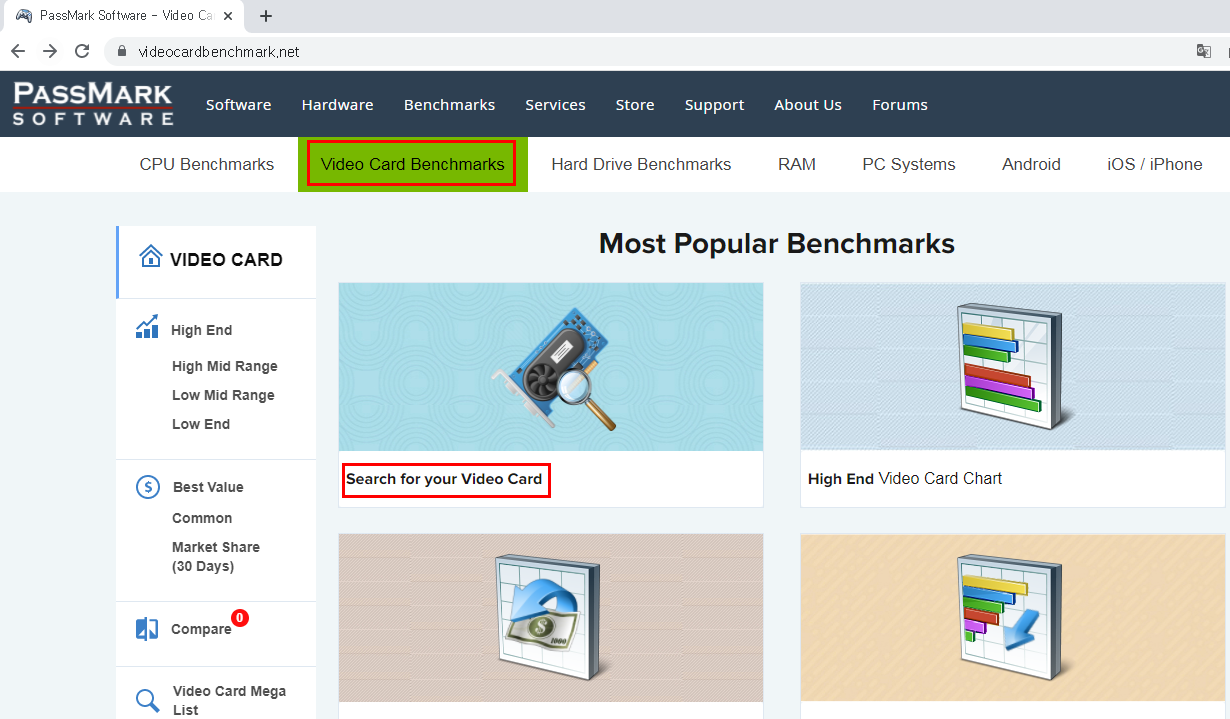Click the home icon beside VIDEO CARD

click(x=151, y=256)
